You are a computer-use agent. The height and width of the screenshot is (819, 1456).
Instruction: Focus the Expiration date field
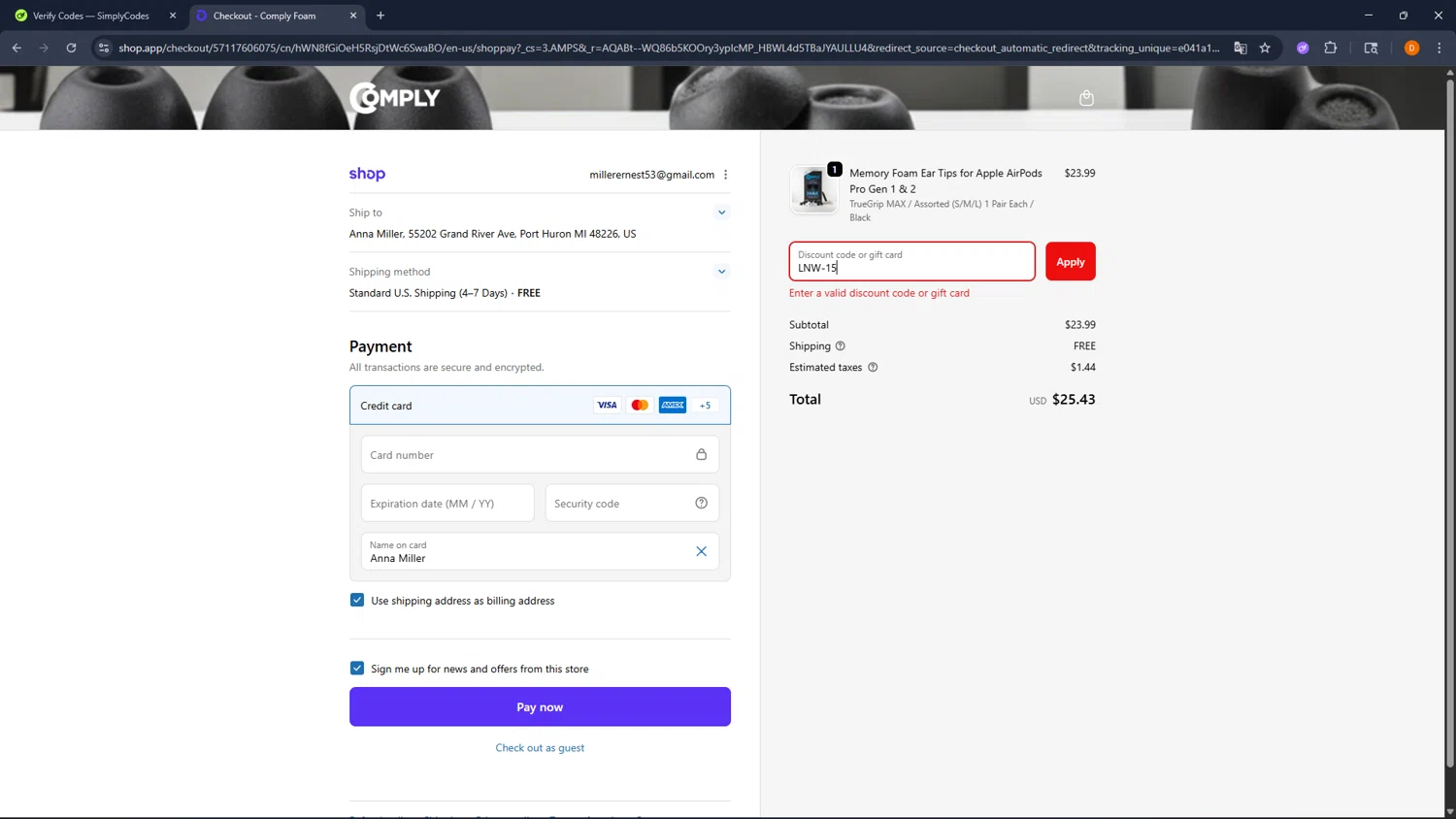447,503
